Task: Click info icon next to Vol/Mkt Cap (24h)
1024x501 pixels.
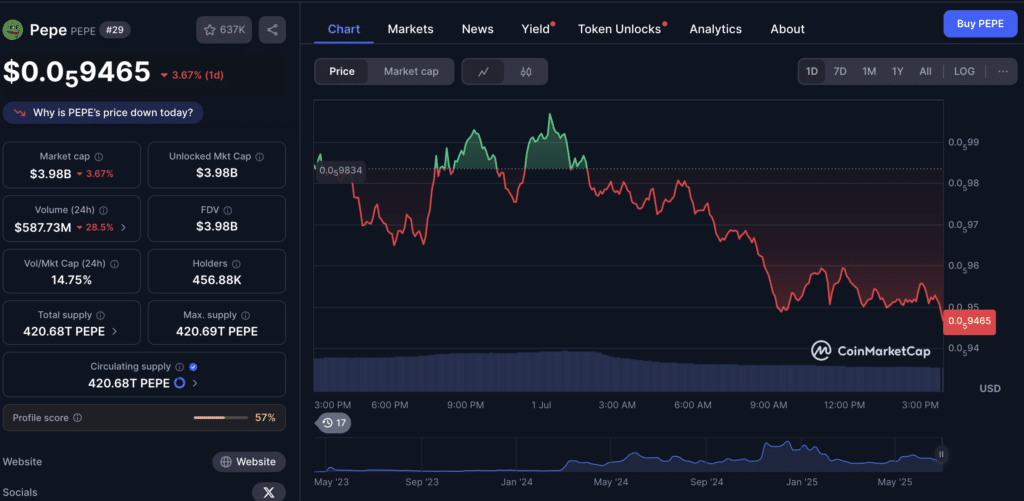Action: tap(115, 264)
